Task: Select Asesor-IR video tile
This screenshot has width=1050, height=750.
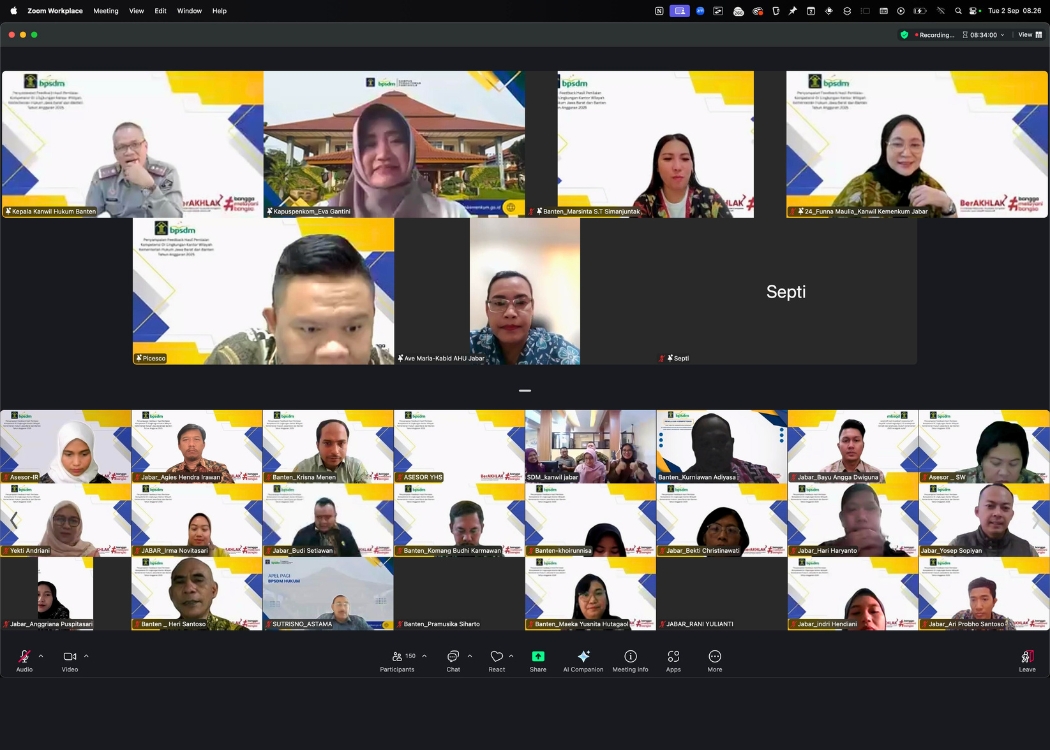Action: click(66, 447)
